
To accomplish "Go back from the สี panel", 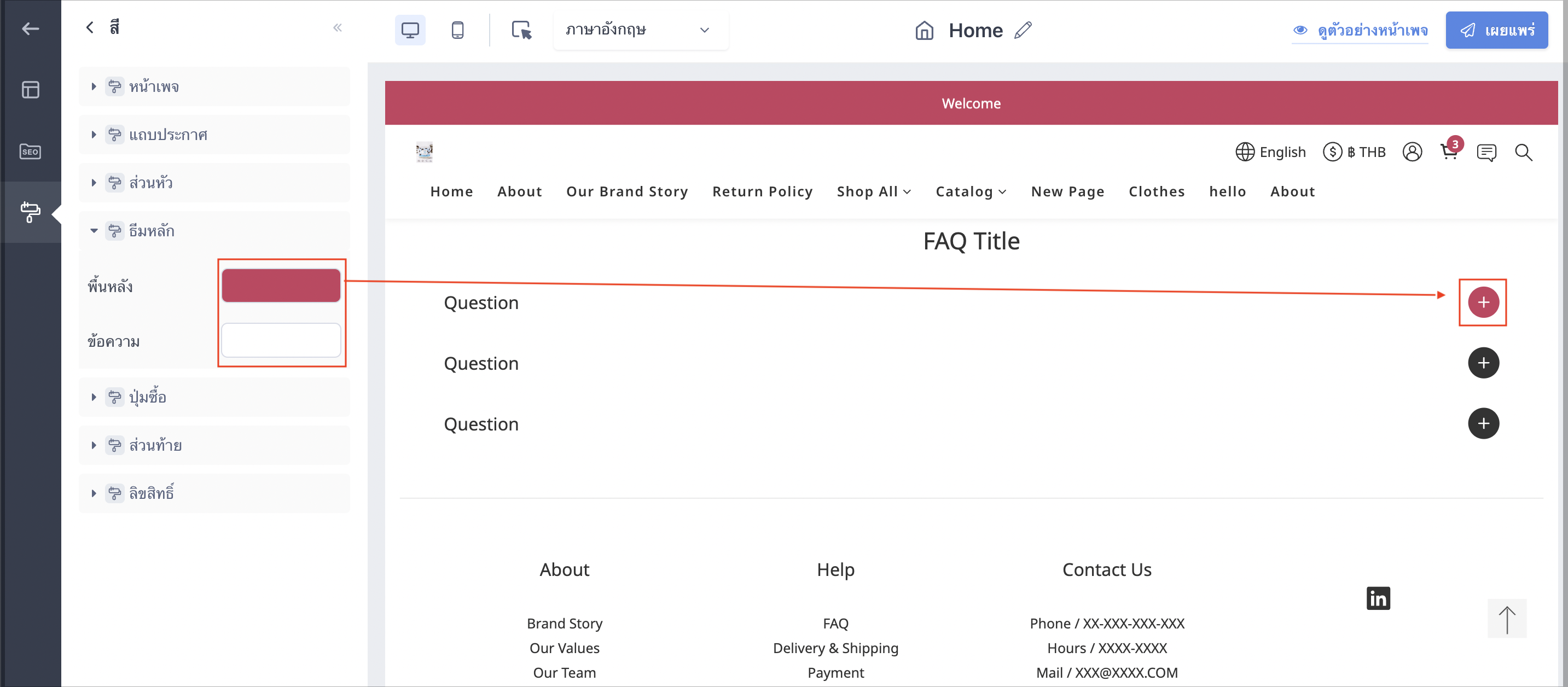I will tap(90, 27).
